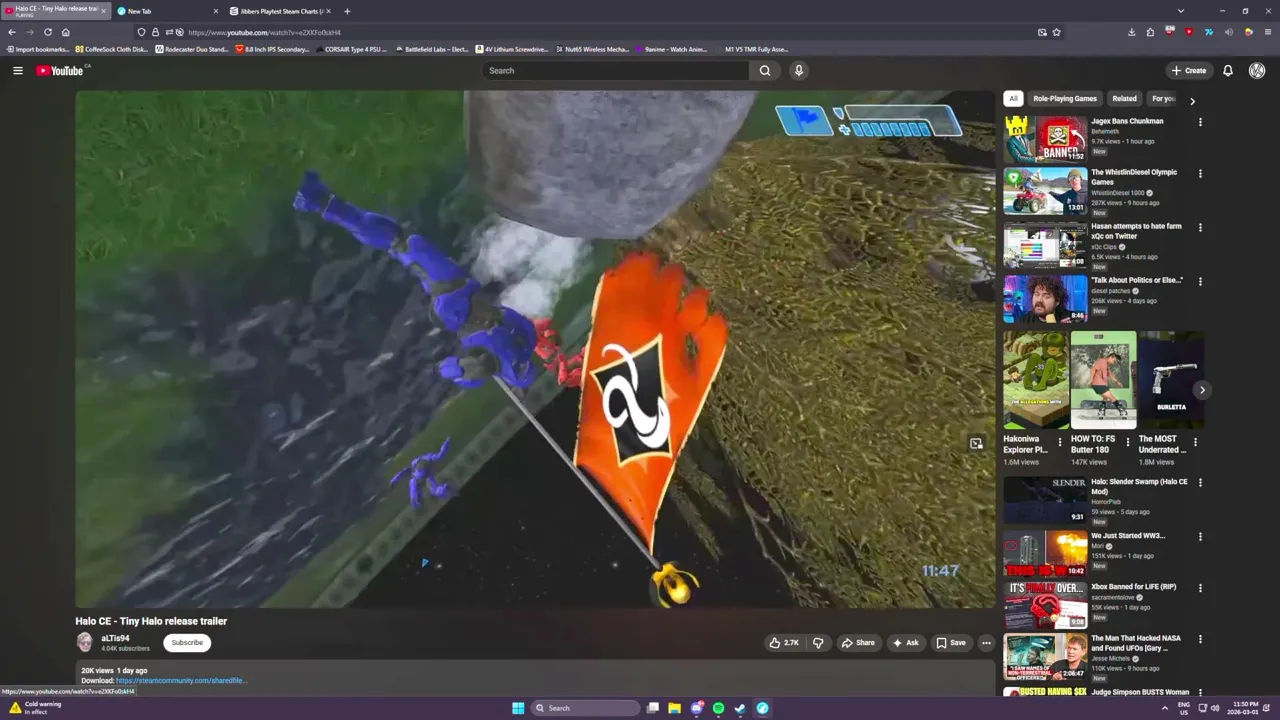The height and width of the screenshot is (720, 1280).
Task: Open the YouTube guide hamburger menu
Action: (x=17, y=70)
